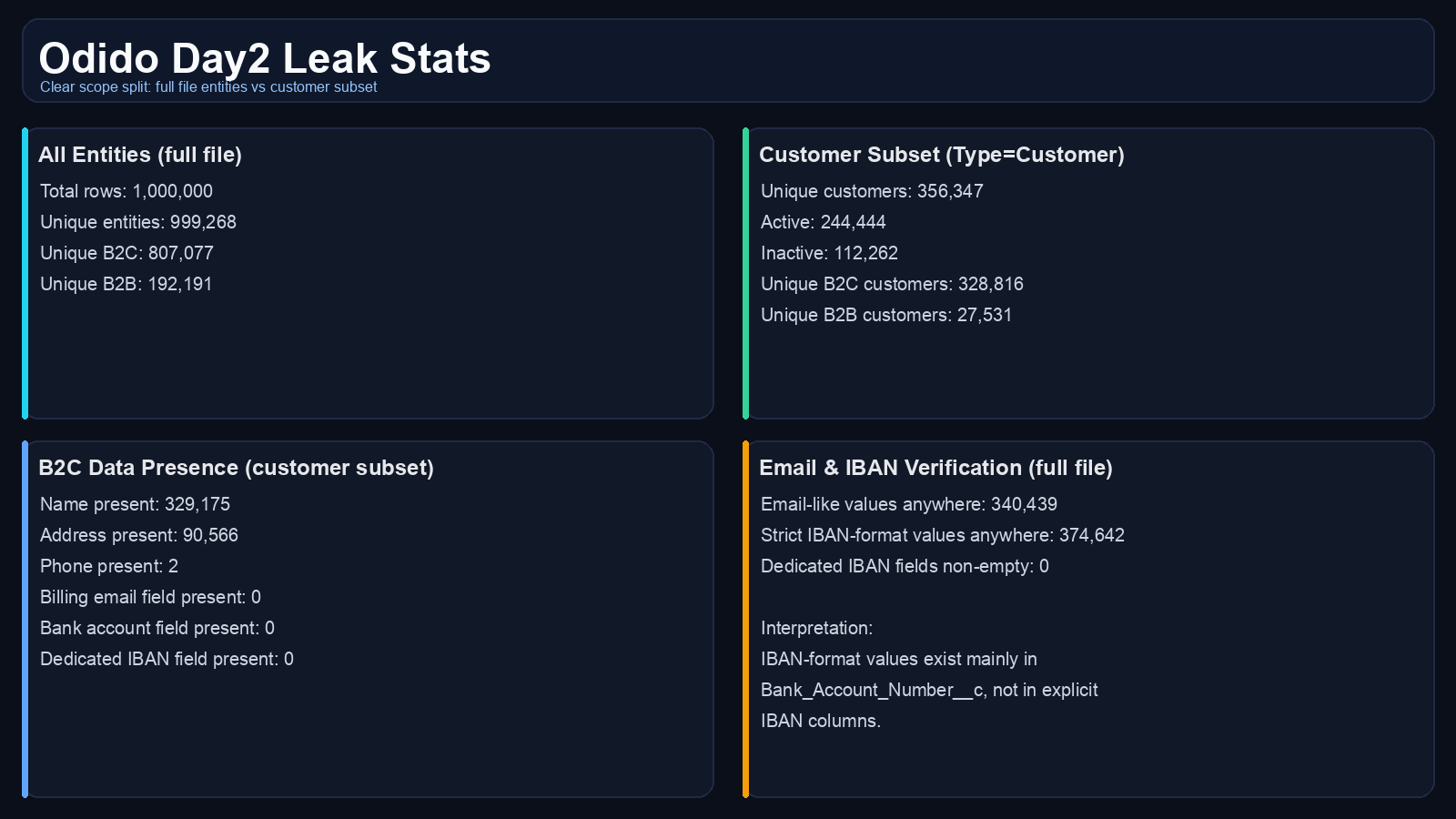
Task: Click the Phone present: 2 line
Action: pyautogui.click(x=109, y=566)
